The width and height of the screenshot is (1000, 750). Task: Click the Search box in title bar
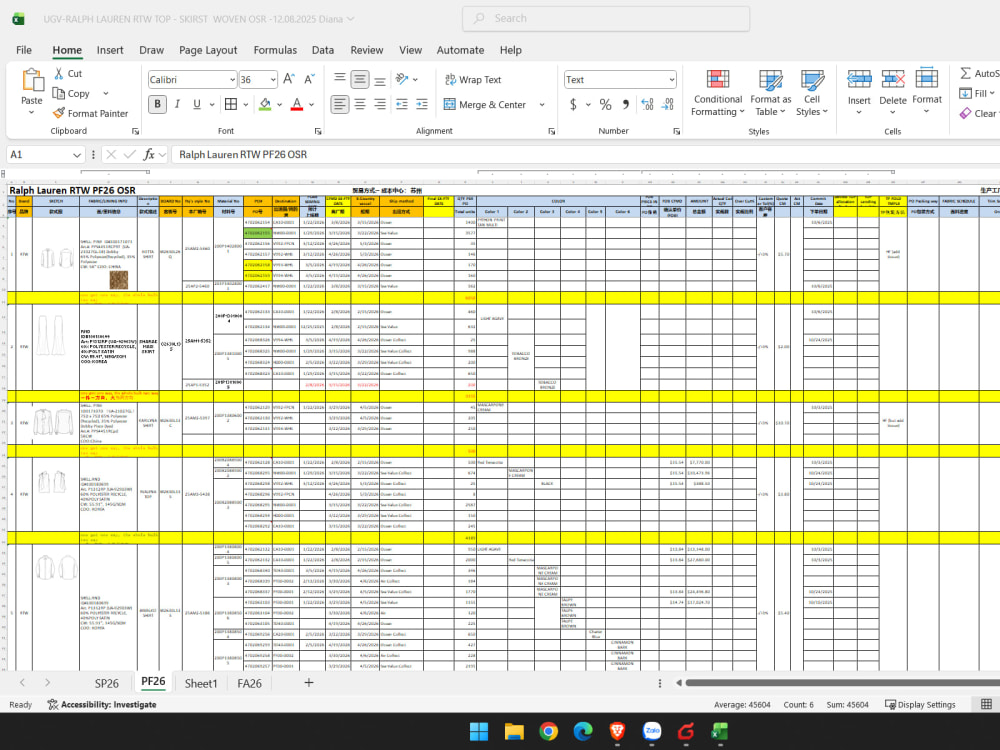(x=606, y=18)
